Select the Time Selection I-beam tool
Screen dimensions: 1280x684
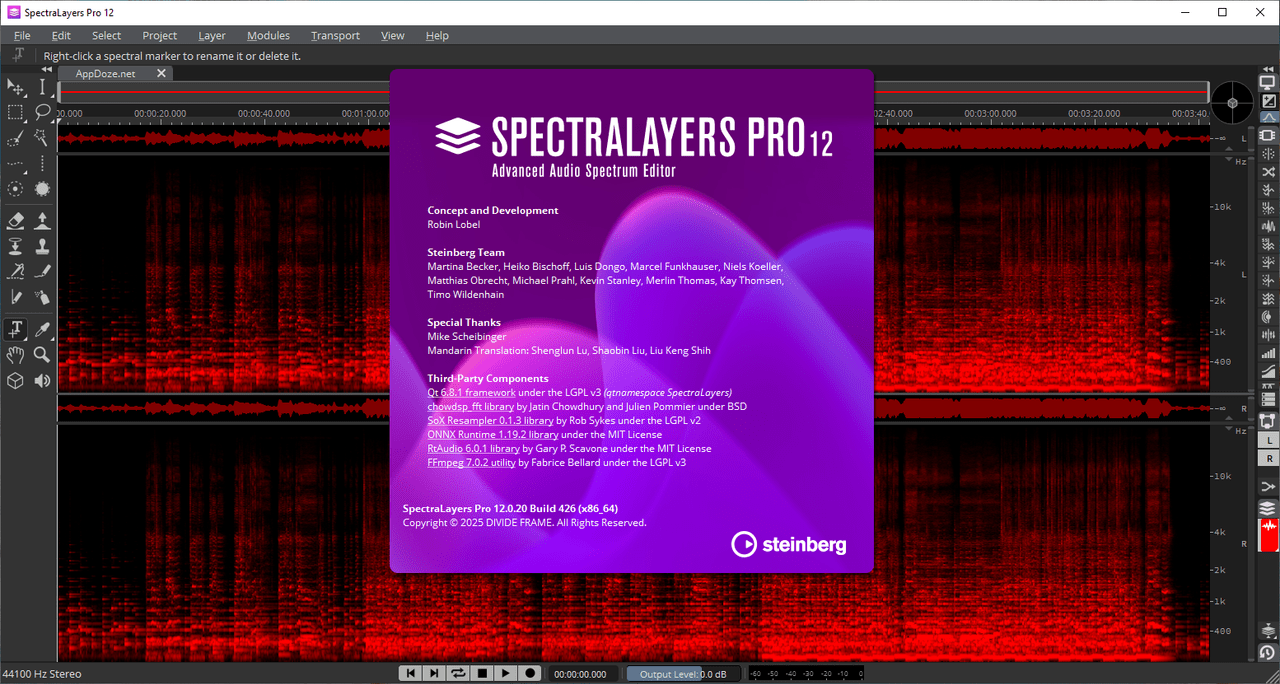point(42,89)
